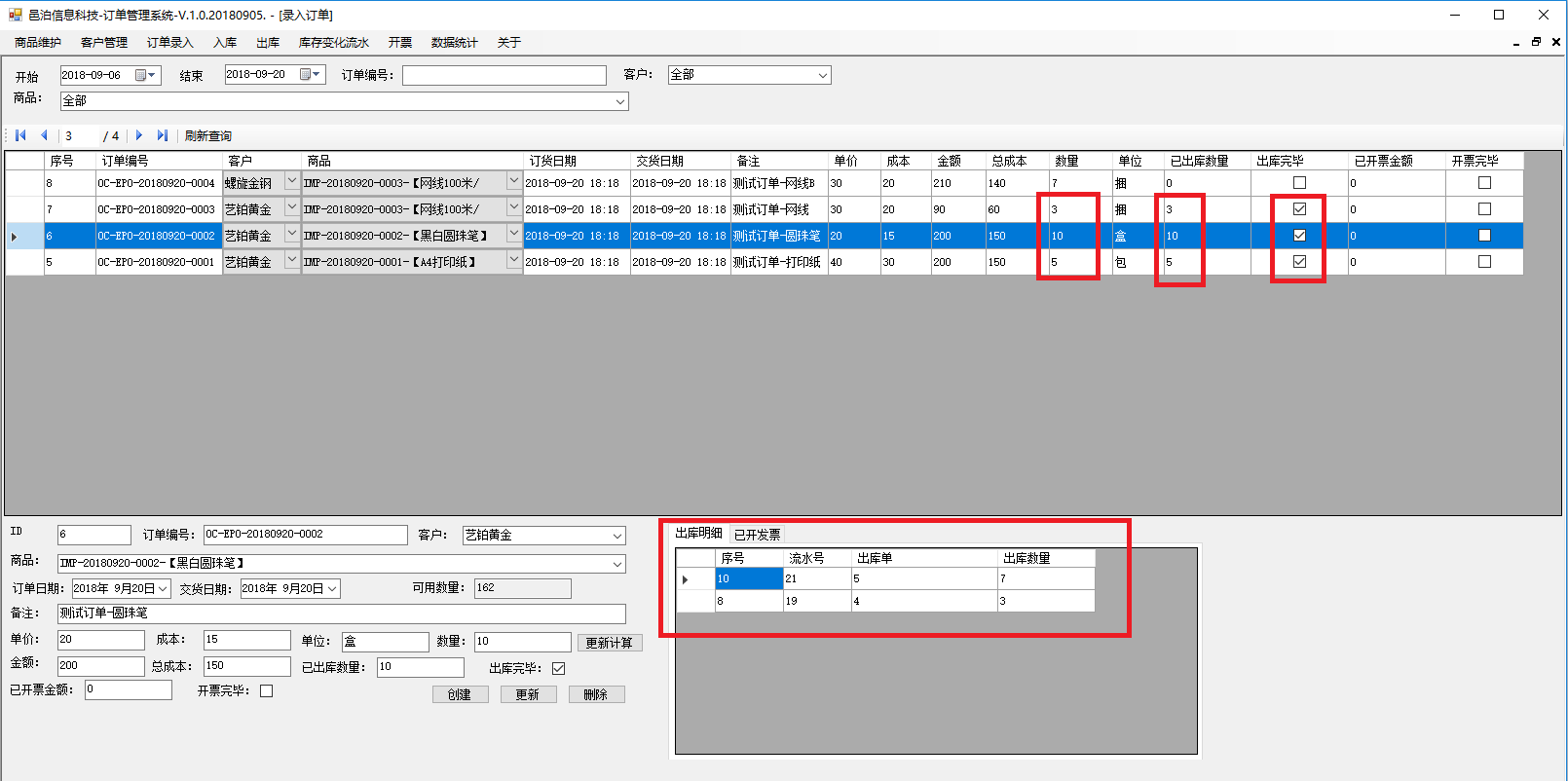Image resolution: width=1568 pixels, height=781 pixels.
Task: Select 测试订单-网线B remark cell
Action: [x=779, y=183]
